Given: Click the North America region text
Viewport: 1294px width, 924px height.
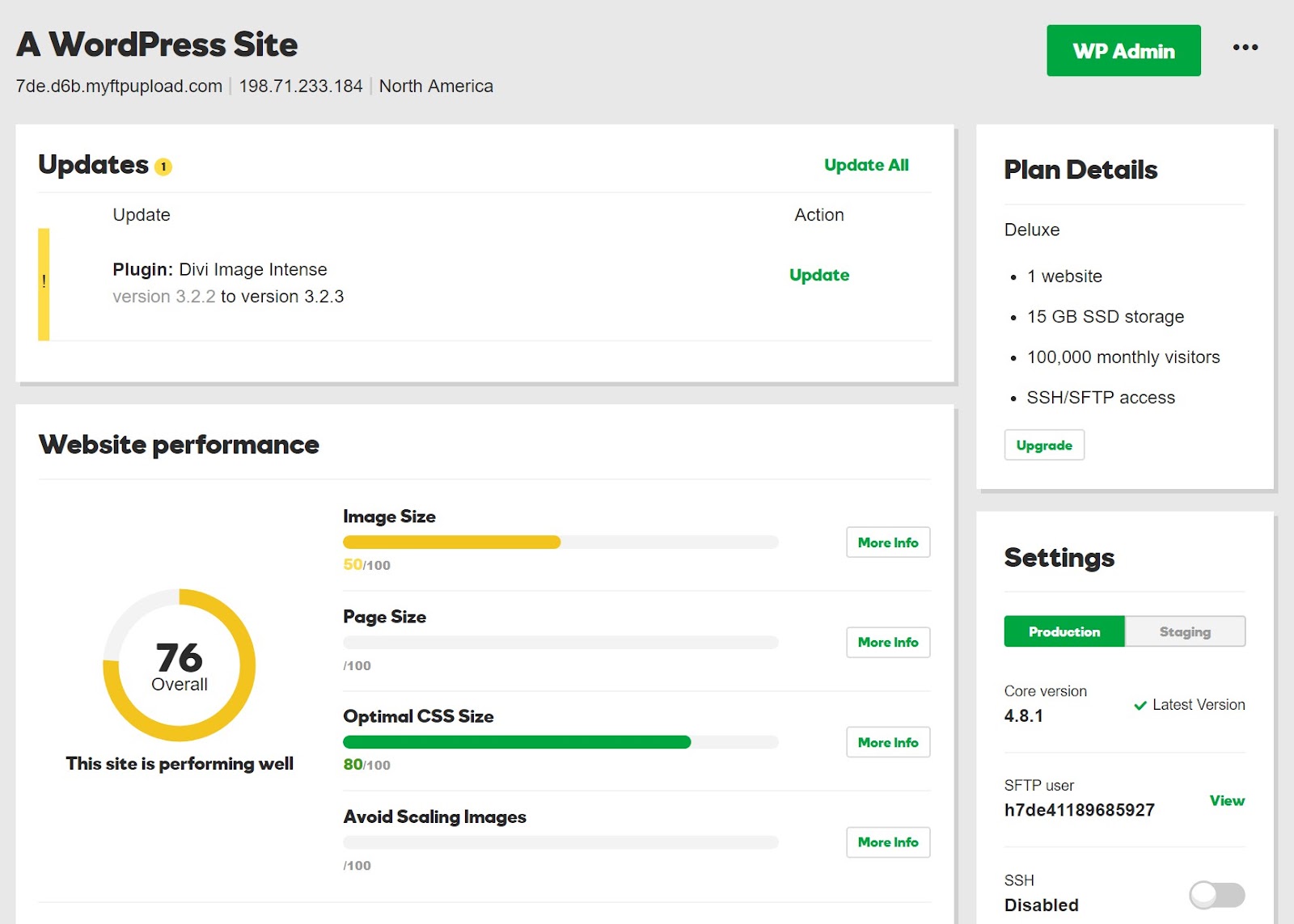Looking at the screenshot, I should (x=436, y=86).
